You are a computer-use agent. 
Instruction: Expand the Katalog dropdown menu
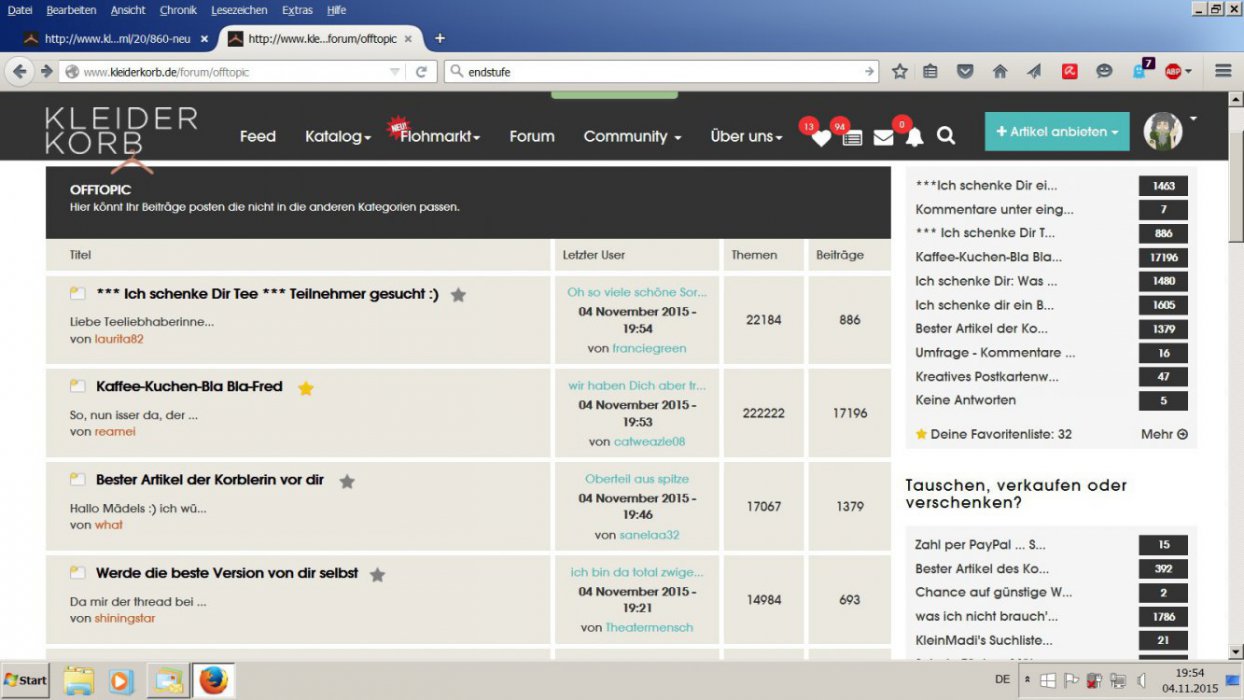[x=338, y=137]
